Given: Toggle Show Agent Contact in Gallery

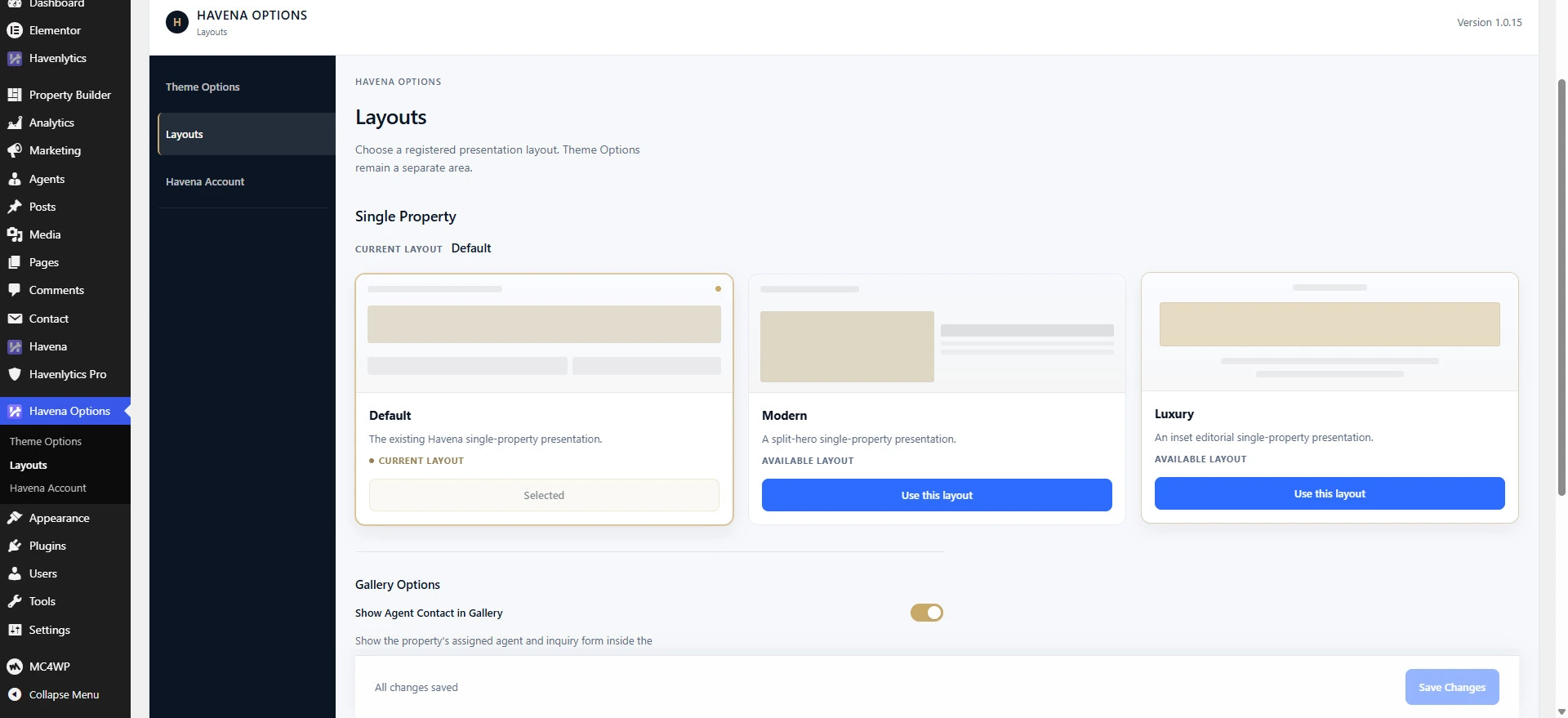Looking at the screenshot, I should point(927,613).
